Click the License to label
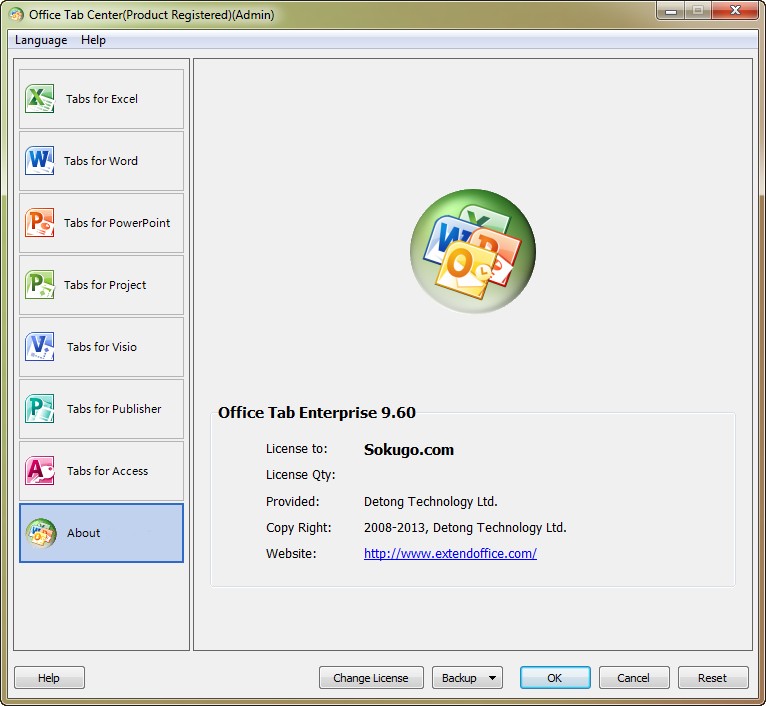Image resolution: width=766 pixels, height=706 pixels. (x=297, y=449)
